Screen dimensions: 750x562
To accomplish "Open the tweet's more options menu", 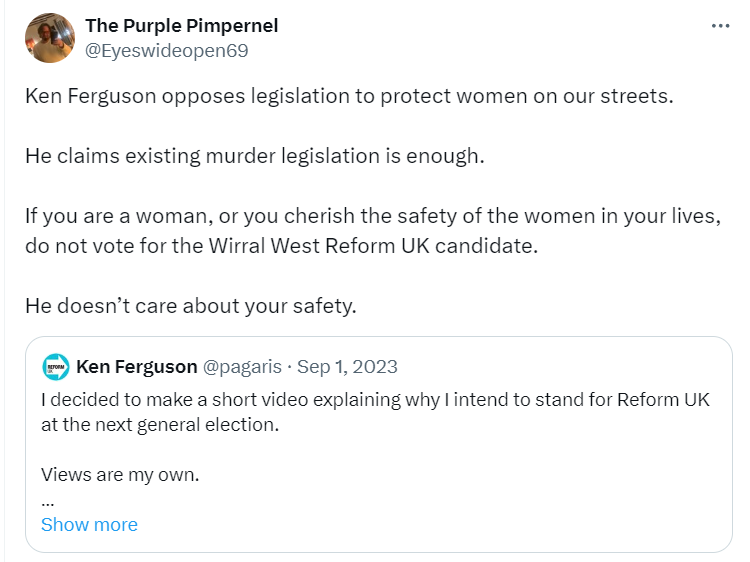I will pyautogui.click(x=720, y=26).
